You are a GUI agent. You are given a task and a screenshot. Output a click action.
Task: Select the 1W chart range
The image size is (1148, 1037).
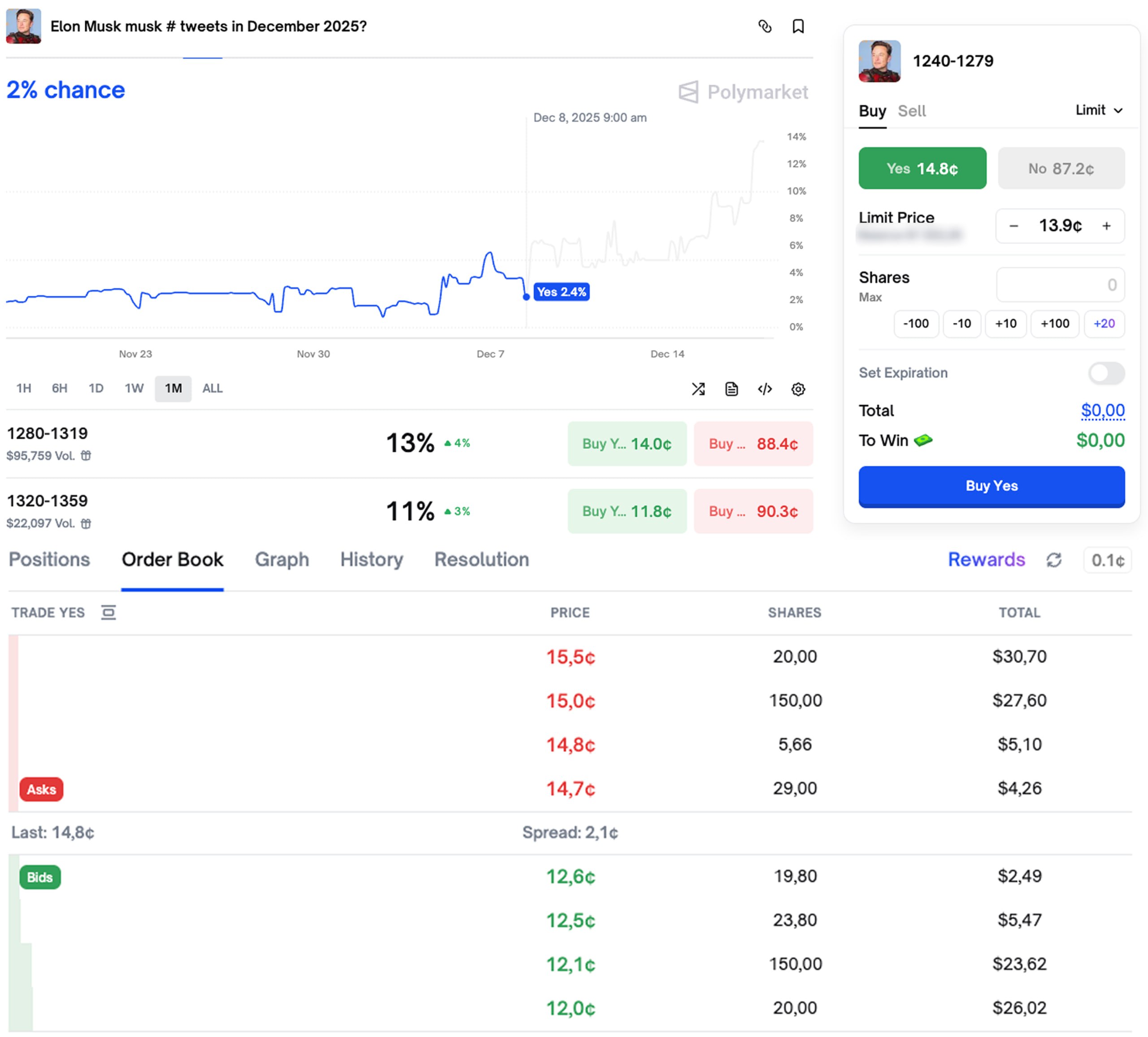[x=134, y=388]
